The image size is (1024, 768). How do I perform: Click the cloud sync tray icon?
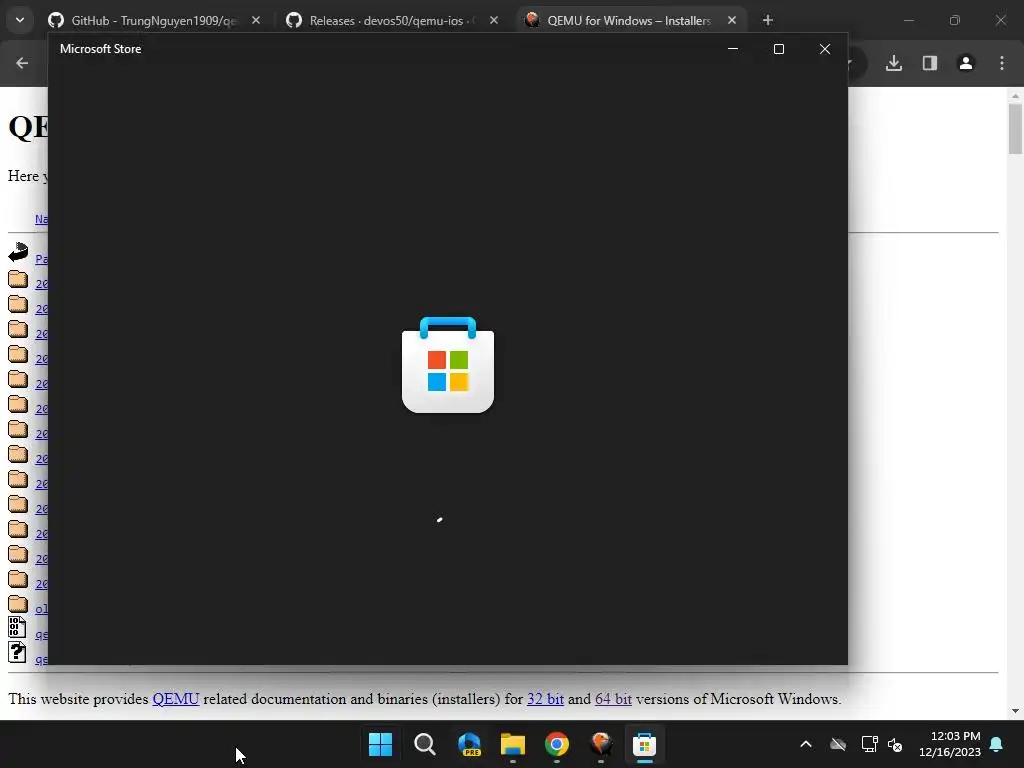[838, 744]
